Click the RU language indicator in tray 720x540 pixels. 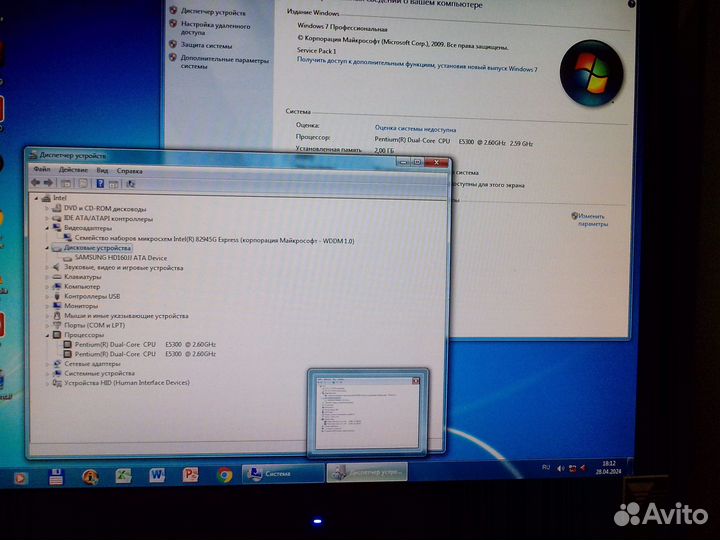[546, 467]
